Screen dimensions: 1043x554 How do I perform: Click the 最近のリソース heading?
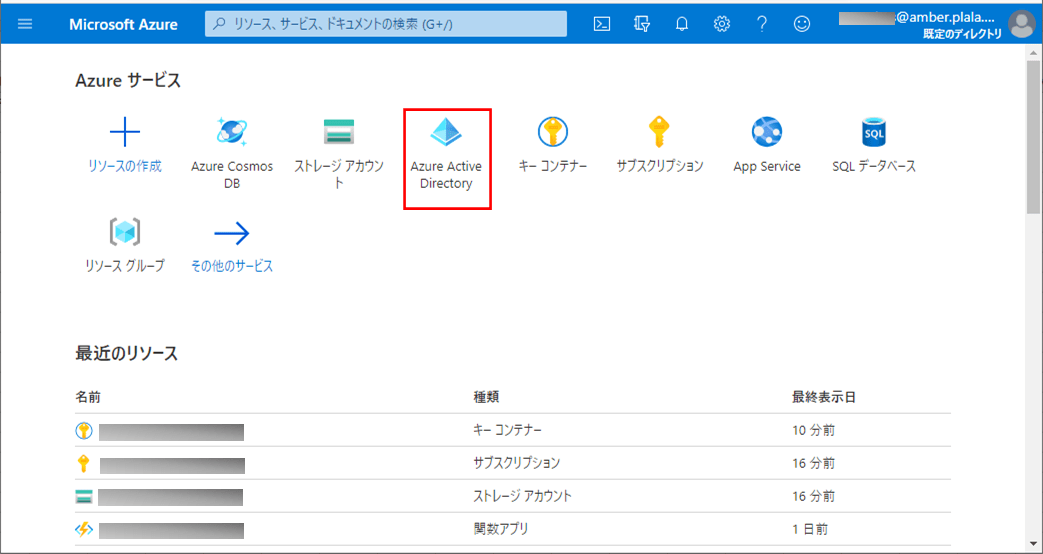tap(126, 353)
